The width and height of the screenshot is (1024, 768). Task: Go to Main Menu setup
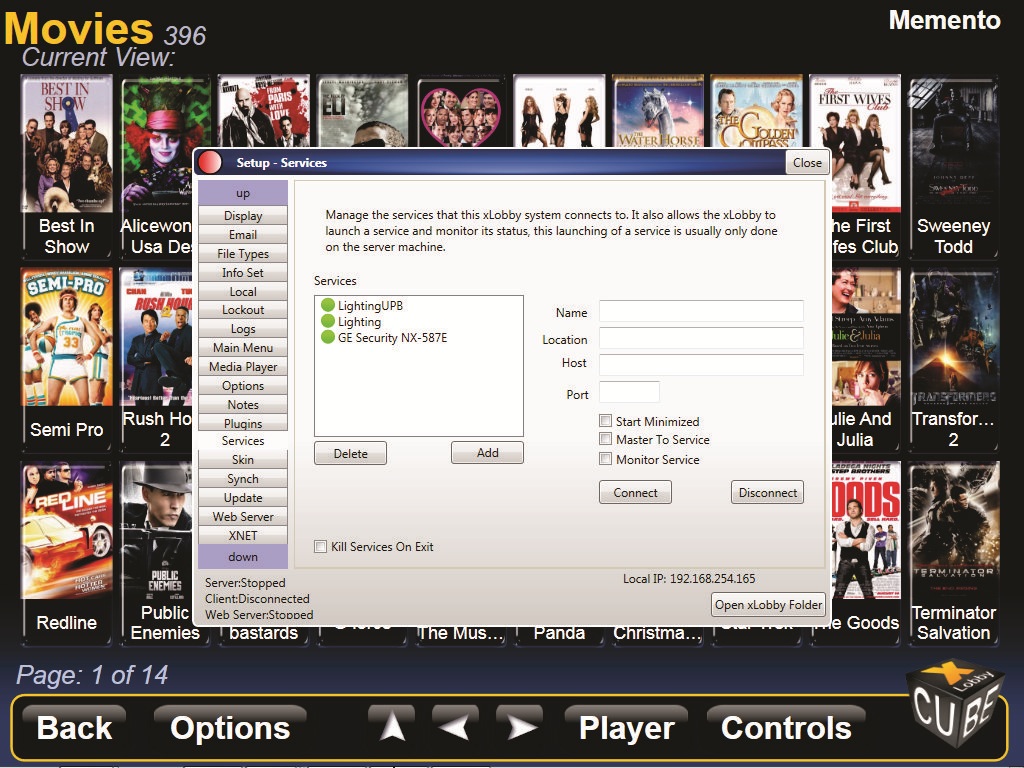[x=243, y=347]
